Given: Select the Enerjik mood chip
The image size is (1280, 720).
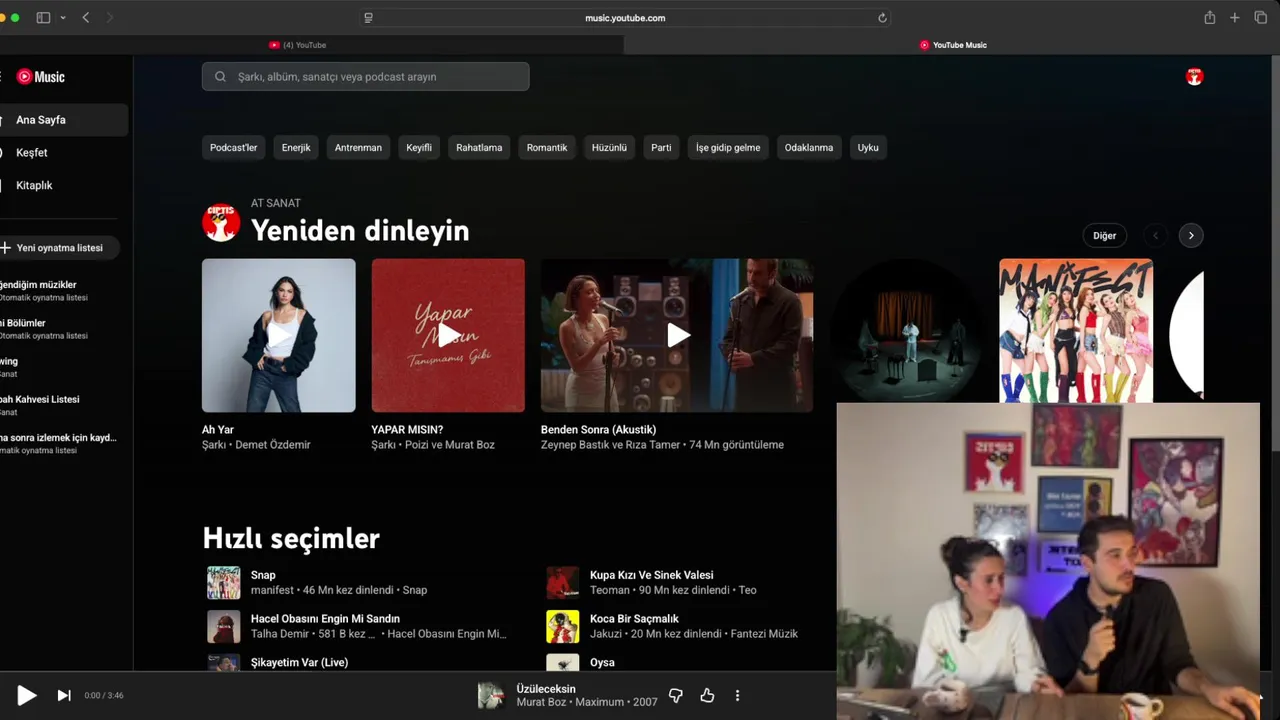Looking at the screenshot, I should pos(296,148).
